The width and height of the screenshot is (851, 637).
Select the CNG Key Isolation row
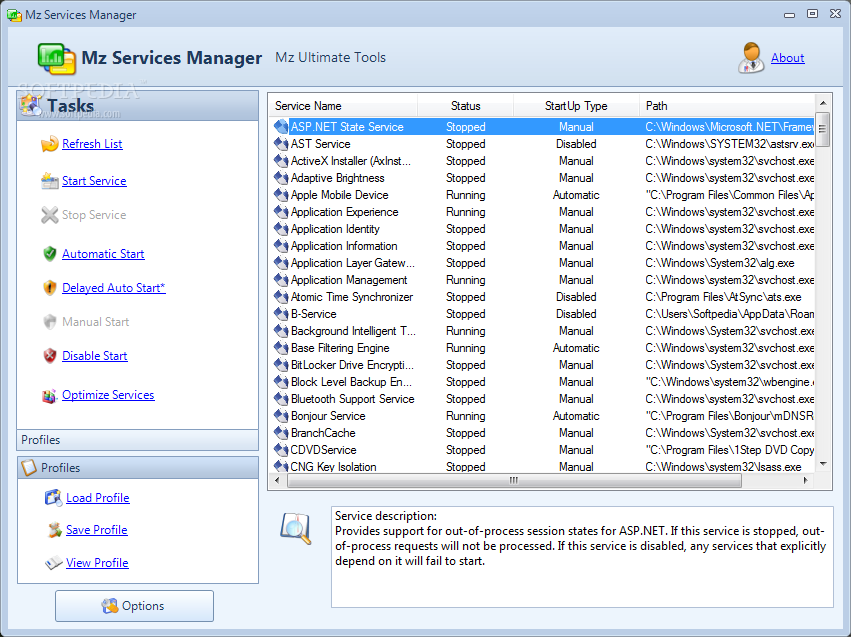click(543, 467)
